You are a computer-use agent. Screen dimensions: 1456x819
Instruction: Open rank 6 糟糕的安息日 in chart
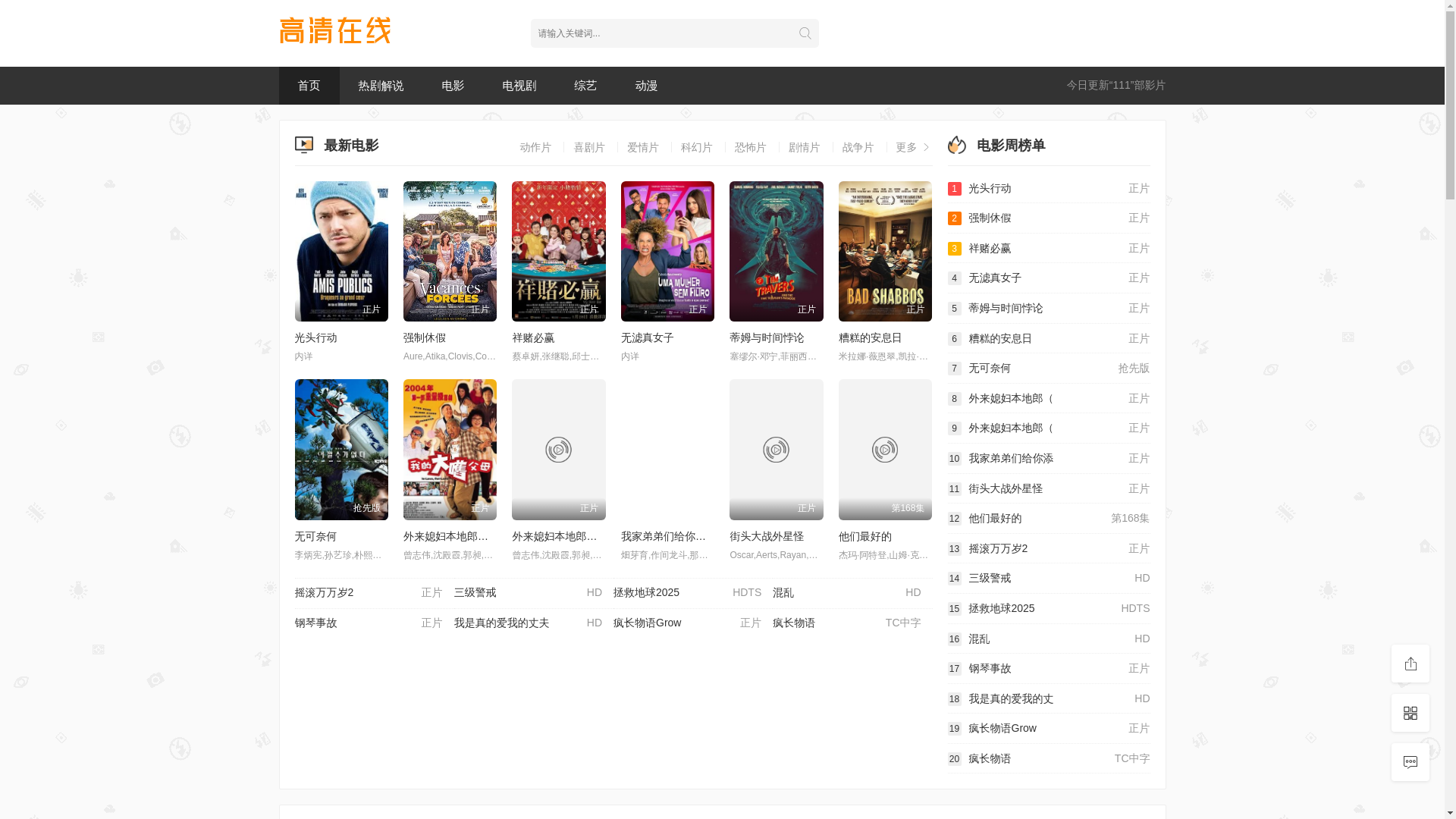[x=1049, y=339]
